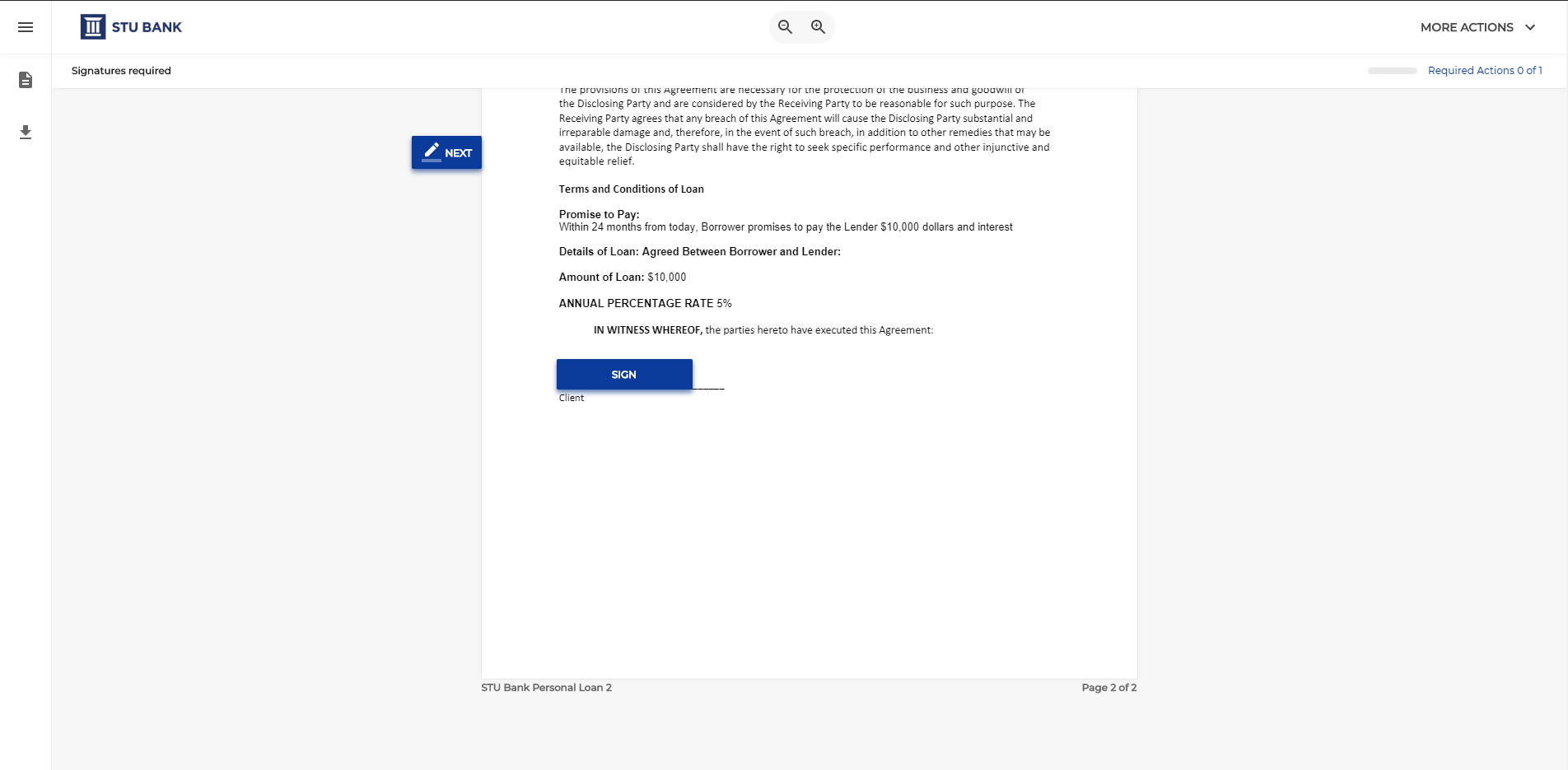Click "Promise to Pay:" text
Viewport: 1568px width, 770px height.
[600, 214]
